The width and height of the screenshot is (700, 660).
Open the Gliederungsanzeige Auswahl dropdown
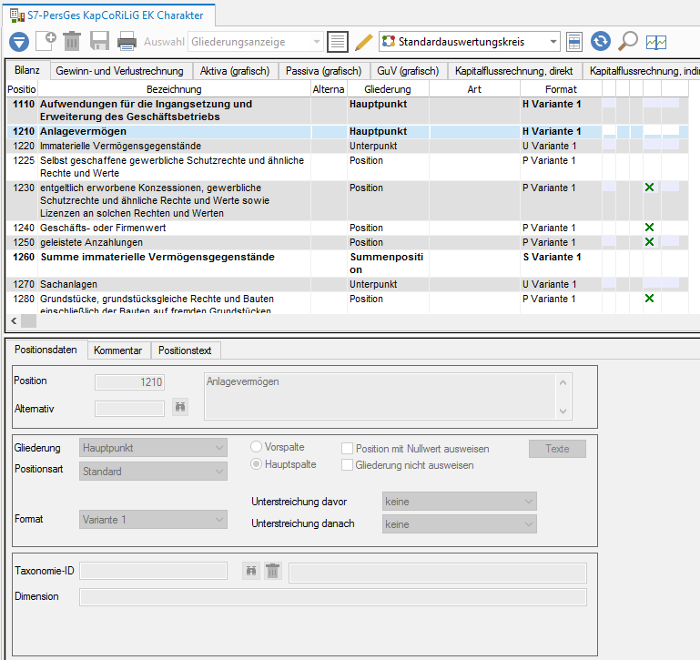[x=255, y=42]
